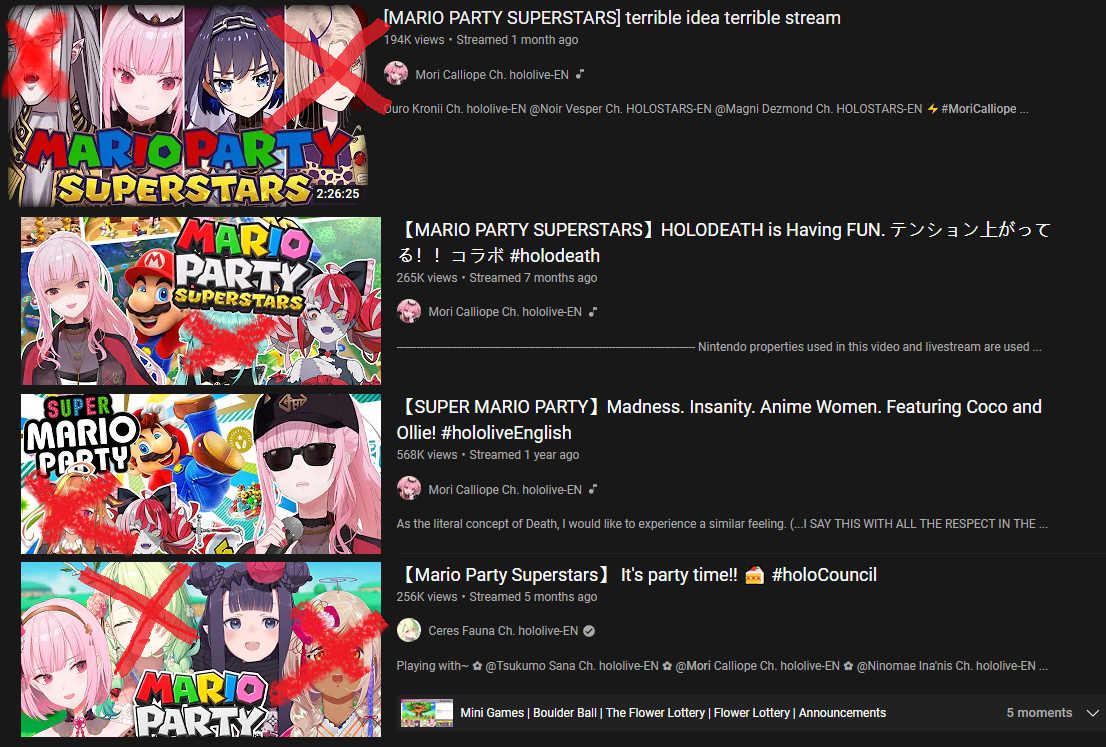Viewport: 1106px width, 747px height.
Task: Open 'Madness. Insanity. Anime Women' video title
Action: pyautogui.click(x=719, y=420)
